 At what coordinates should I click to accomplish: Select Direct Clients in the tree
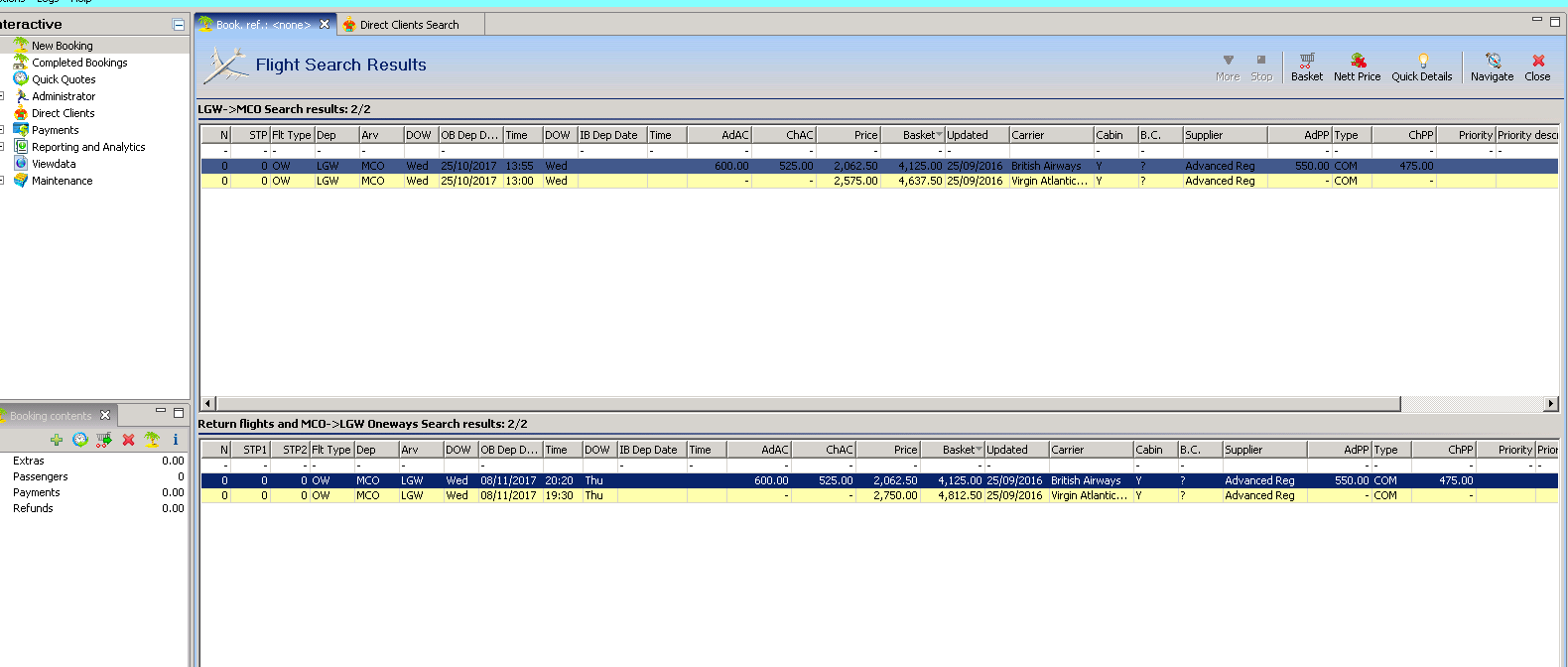[x=63, y=113]
